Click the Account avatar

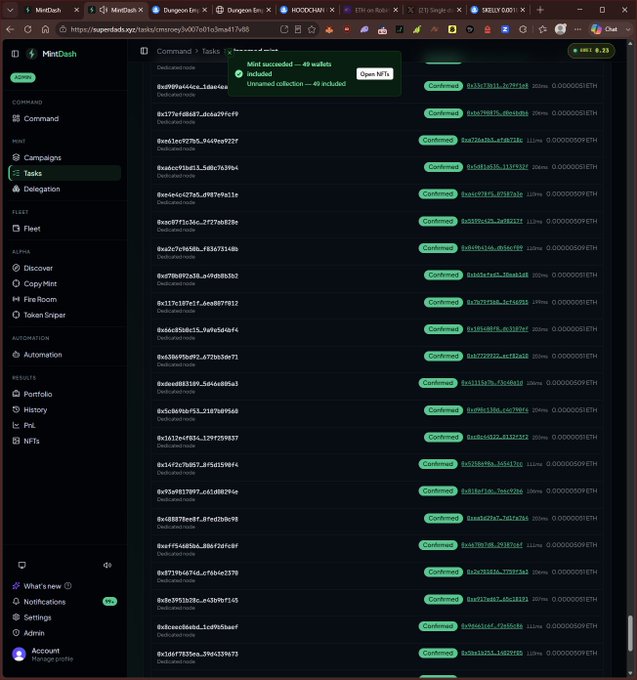pos(19,654)
